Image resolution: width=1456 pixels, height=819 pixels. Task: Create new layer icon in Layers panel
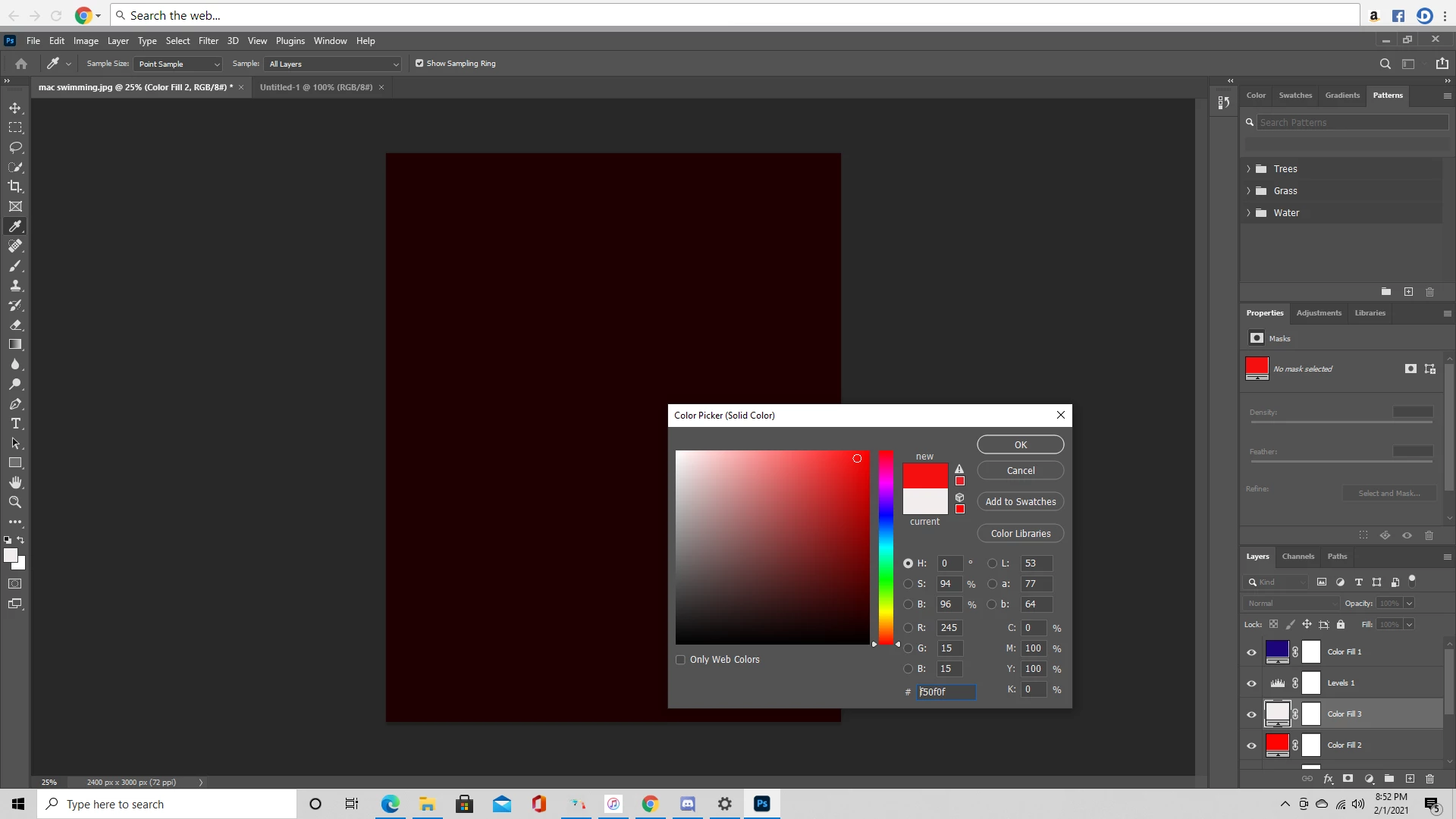click(1410, 779)
